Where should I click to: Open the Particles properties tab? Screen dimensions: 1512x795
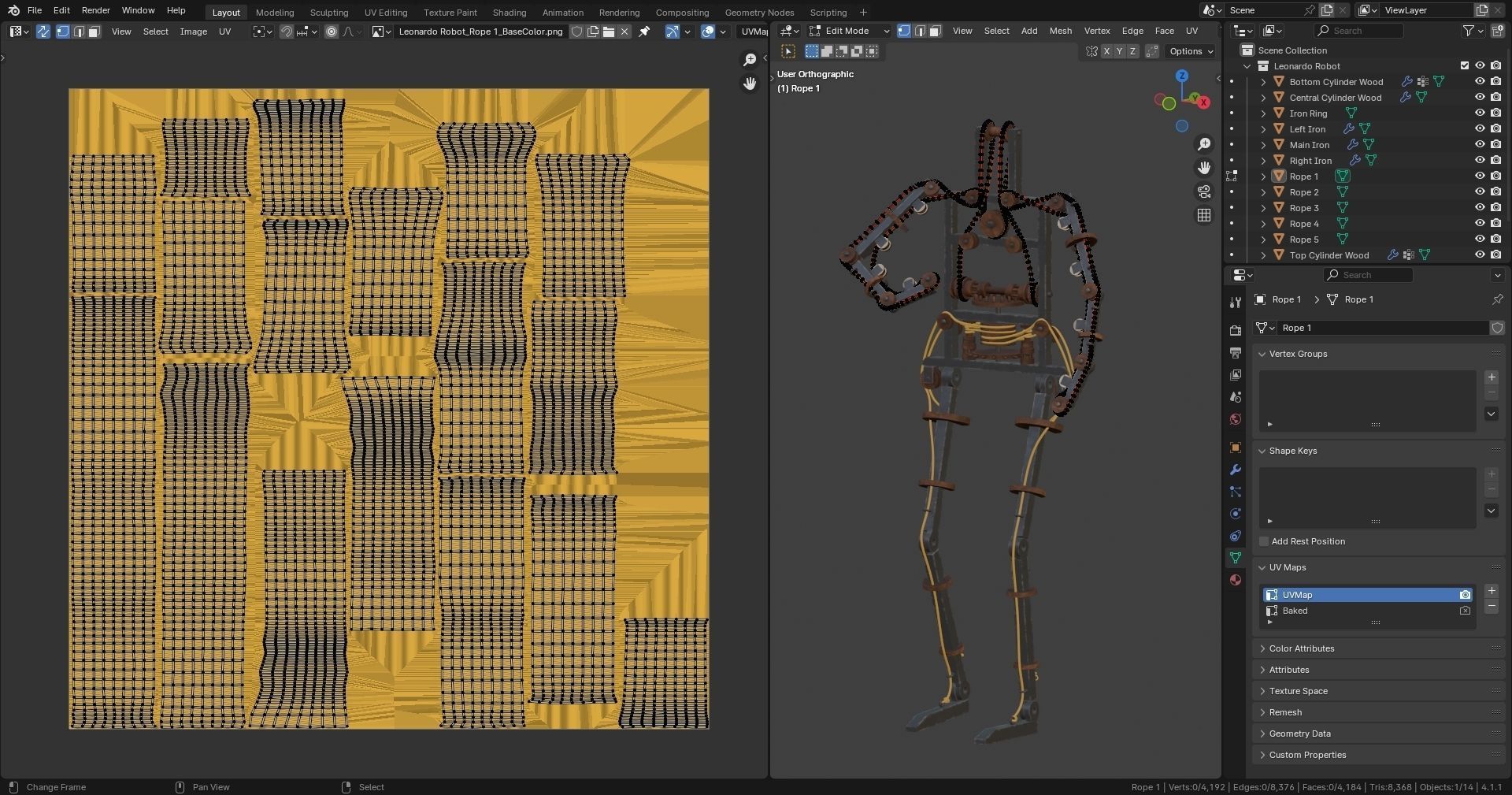tap(1235, 491)
